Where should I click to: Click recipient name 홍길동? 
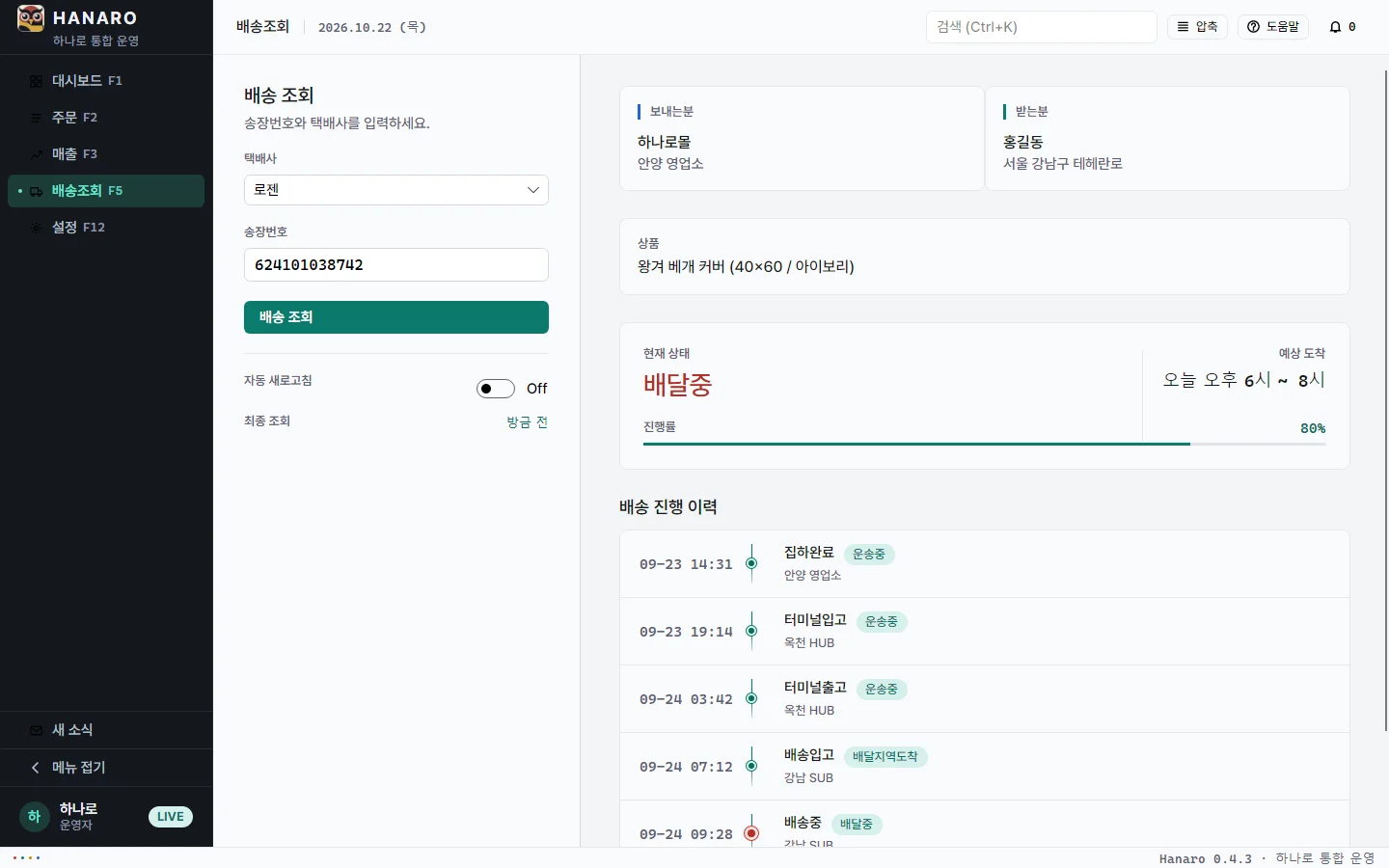click(x=1023, y=142)
